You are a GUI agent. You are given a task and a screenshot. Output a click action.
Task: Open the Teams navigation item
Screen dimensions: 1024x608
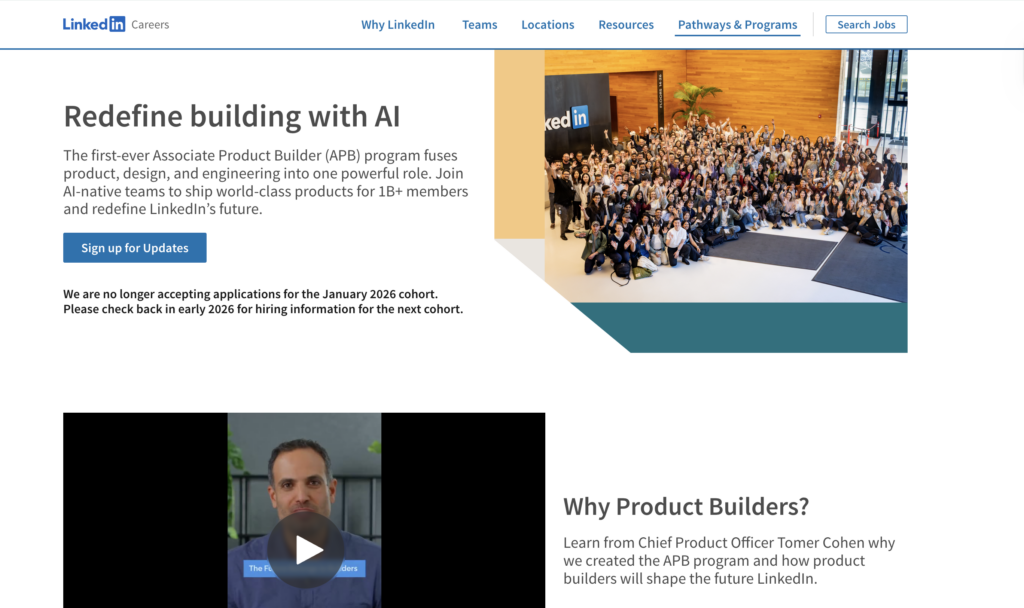479,25
